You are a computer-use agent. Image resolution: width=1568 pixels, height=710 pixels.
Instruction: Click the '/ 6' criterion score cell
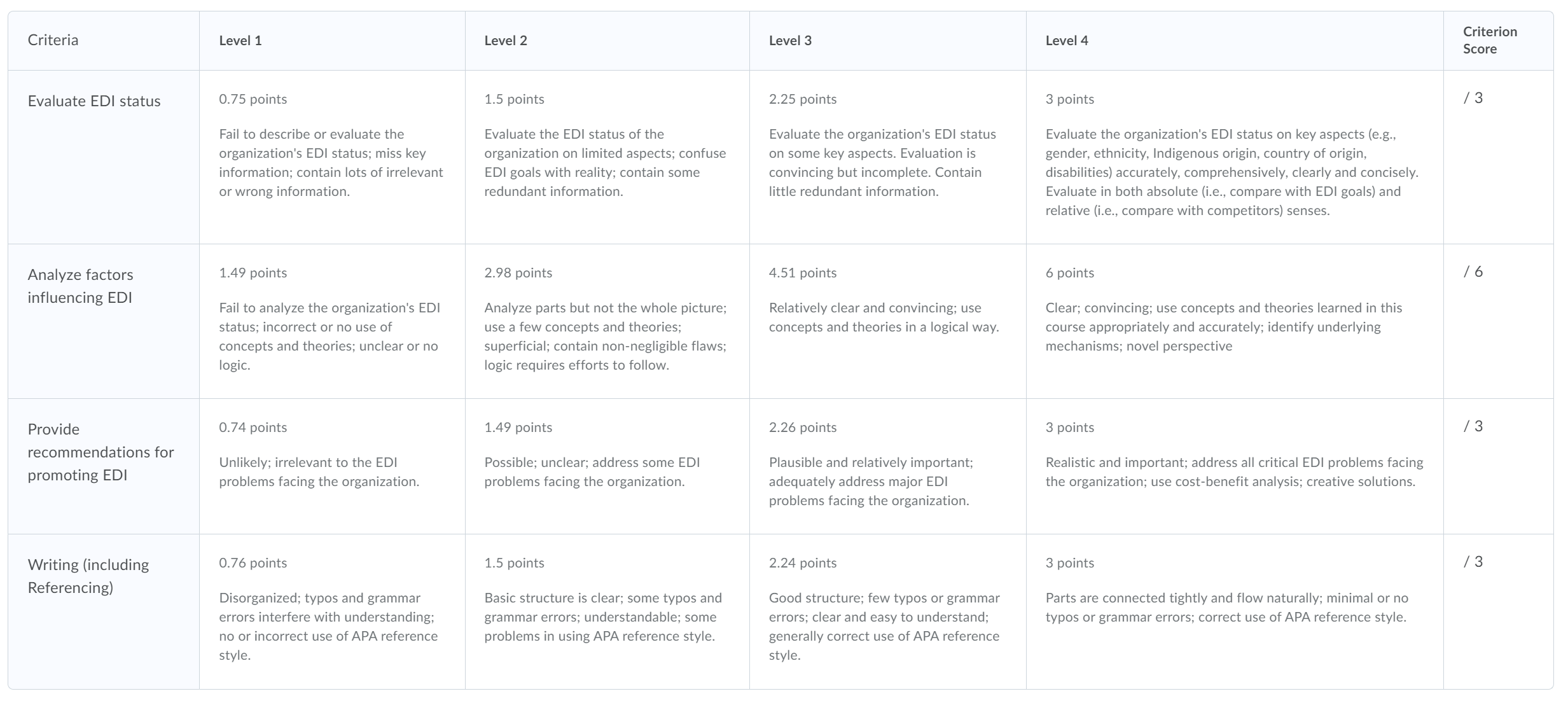pyautogui.click(x=1473, y=272)
